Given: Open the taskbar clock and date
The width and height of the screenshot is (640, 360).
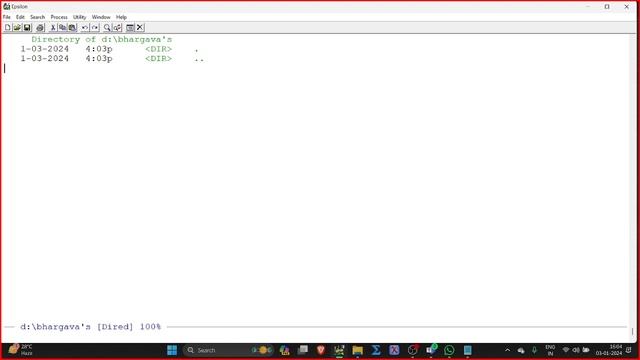Looking at the screenshot, I should point(609,350).
